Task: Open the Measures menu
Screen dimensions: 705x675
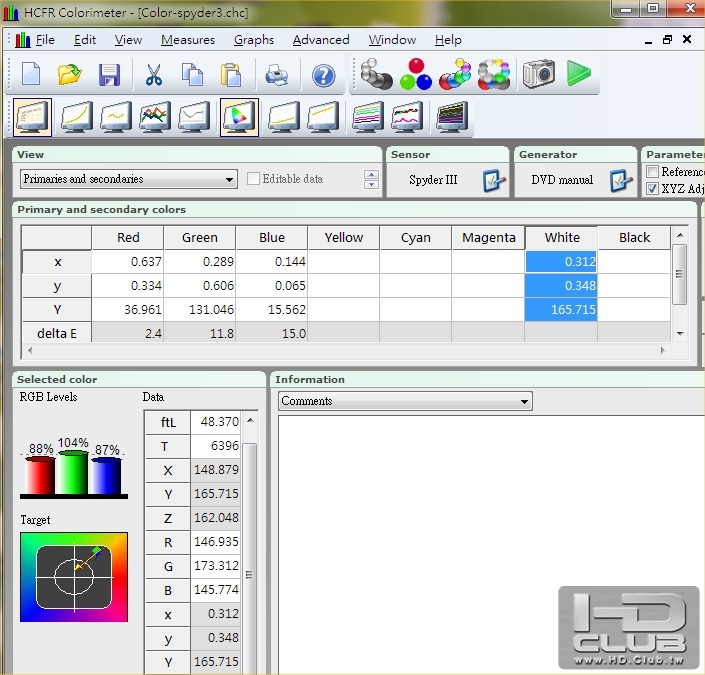Action: 187,40
